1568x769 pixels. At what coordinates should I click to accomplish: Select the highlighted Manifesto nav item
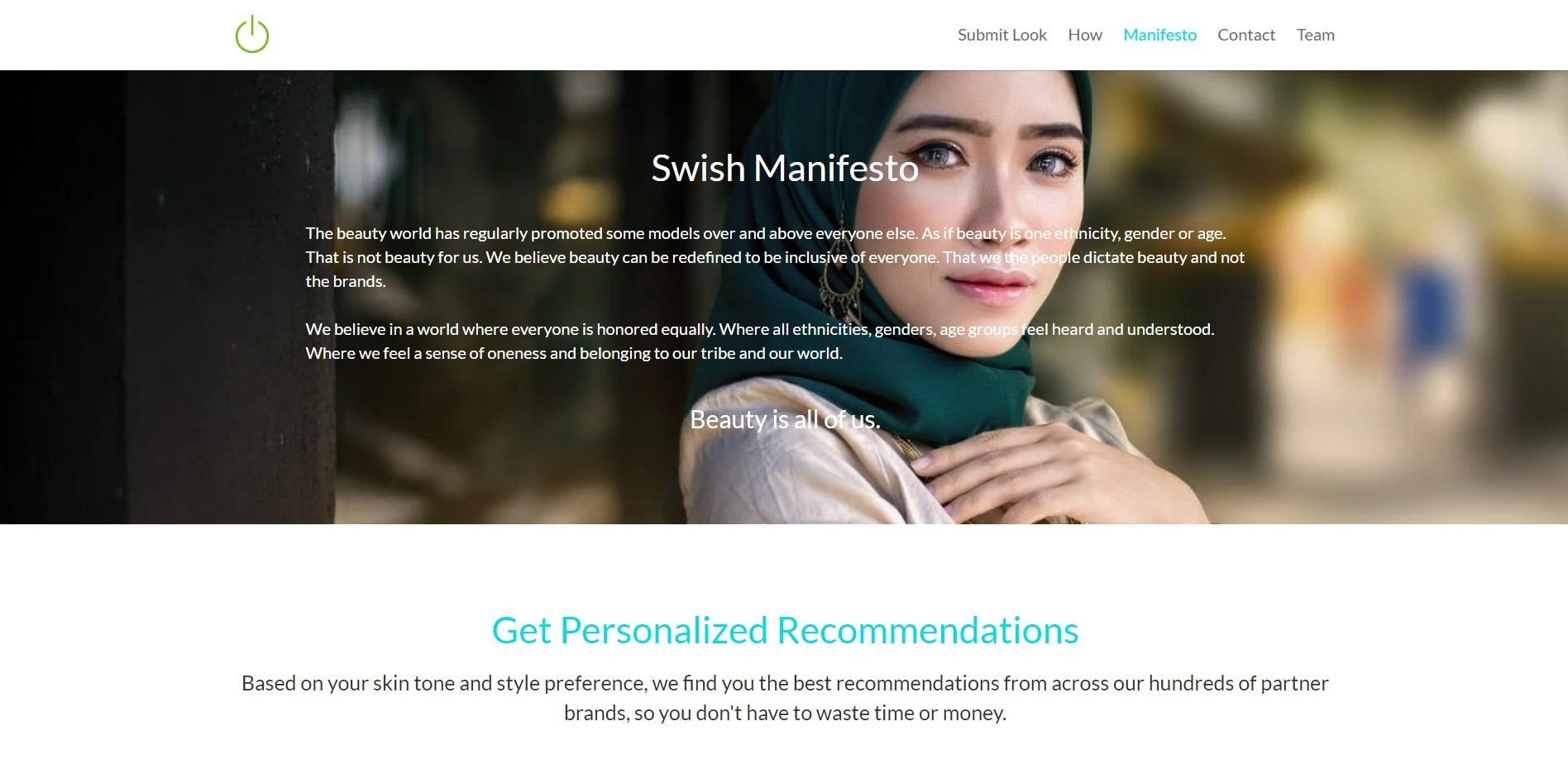pos(1159,35)
